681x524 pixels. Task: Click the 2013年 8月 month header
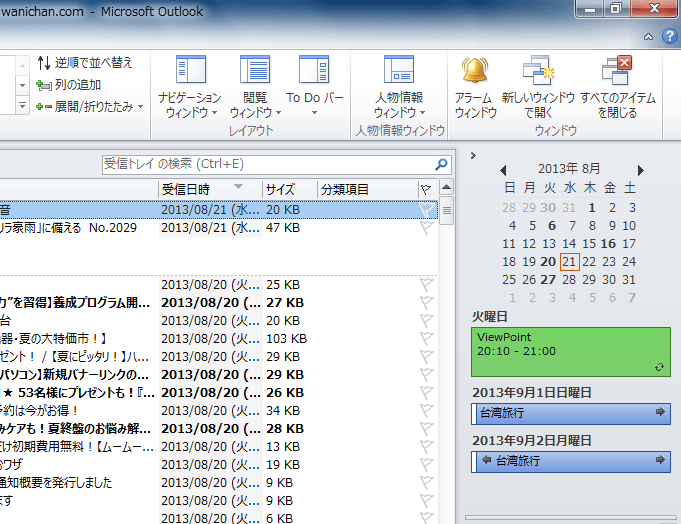[x=569, y=168]
